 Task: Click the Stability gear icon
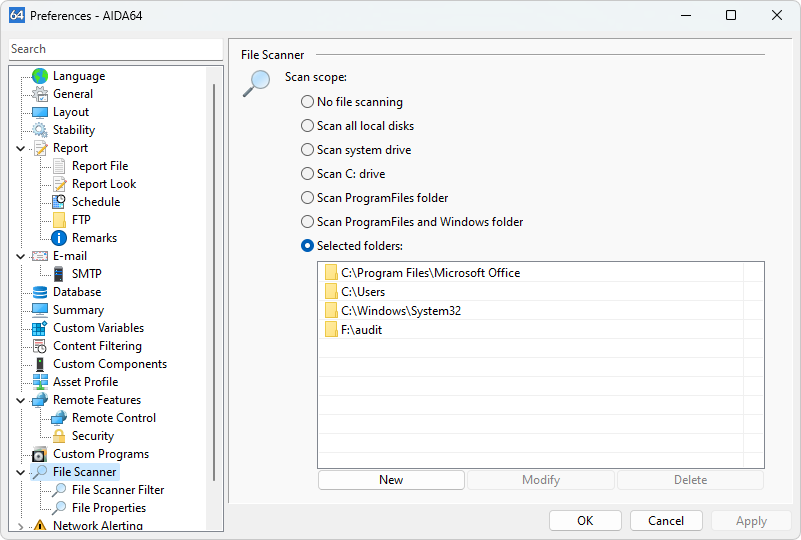pyautogui.click(x=40, y=130)
